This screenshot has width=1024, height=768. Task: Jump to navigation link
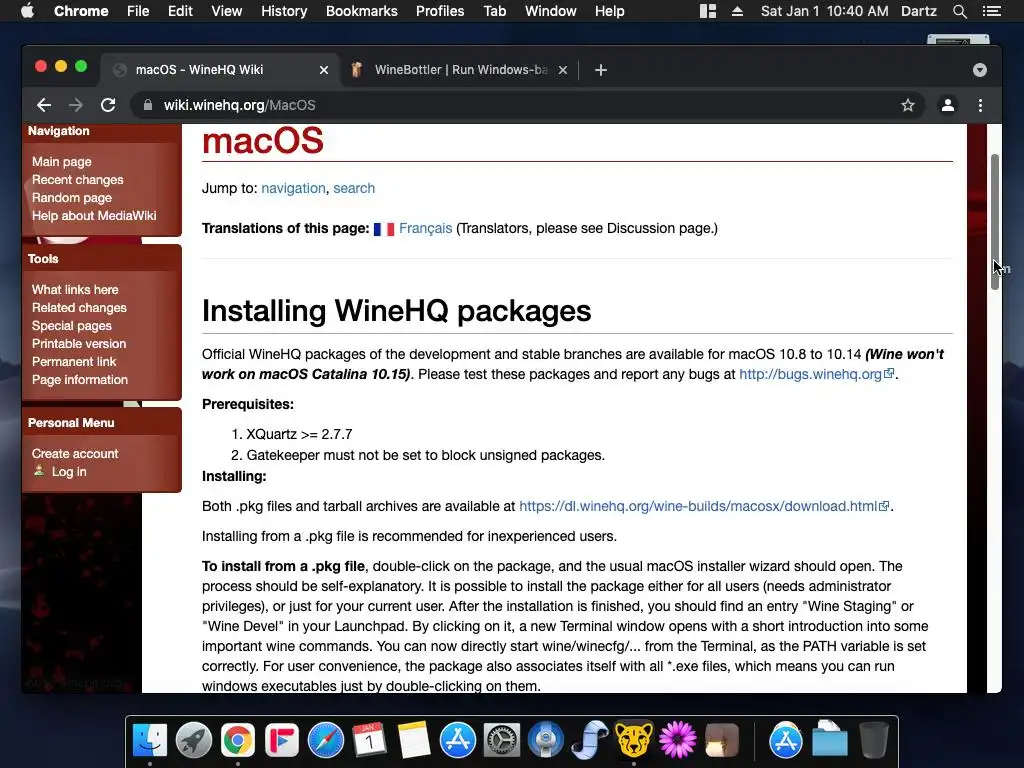pyautogui.click(x=293, y=188)
